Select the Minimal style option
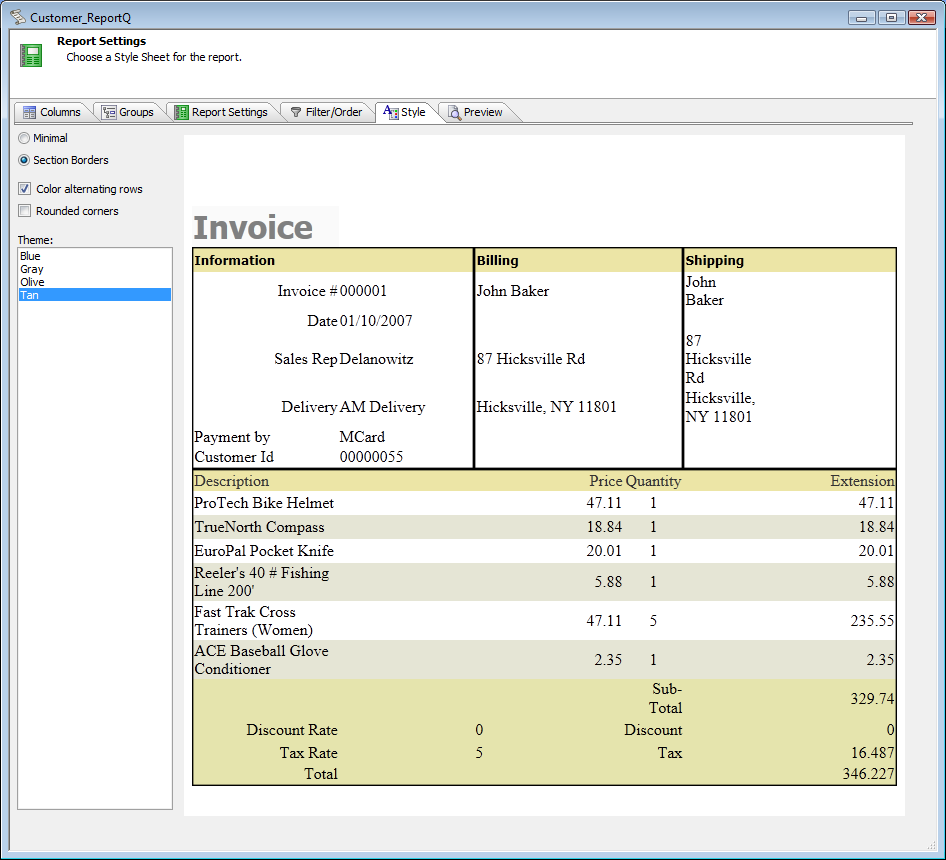This screenshot has height=860, width=946. [43, 138]
